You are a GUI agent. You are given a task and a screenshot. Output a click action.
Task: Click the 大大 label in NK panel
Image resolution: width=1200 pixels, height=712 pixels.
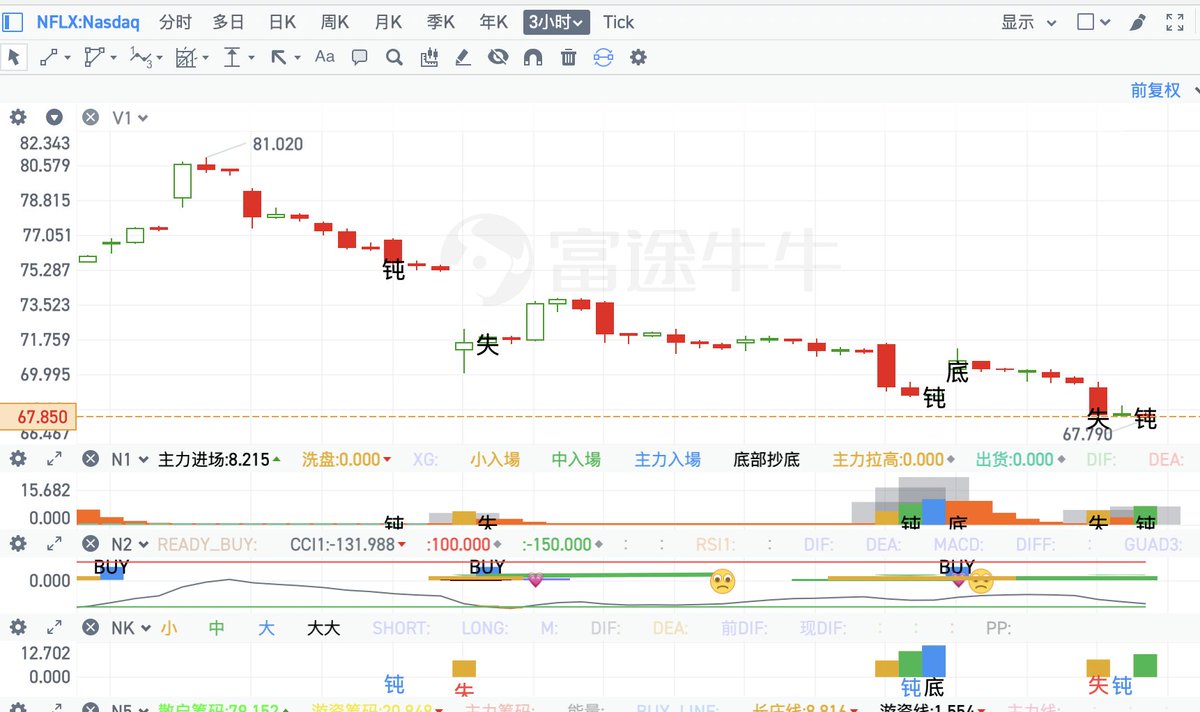(x=323, y=628)
